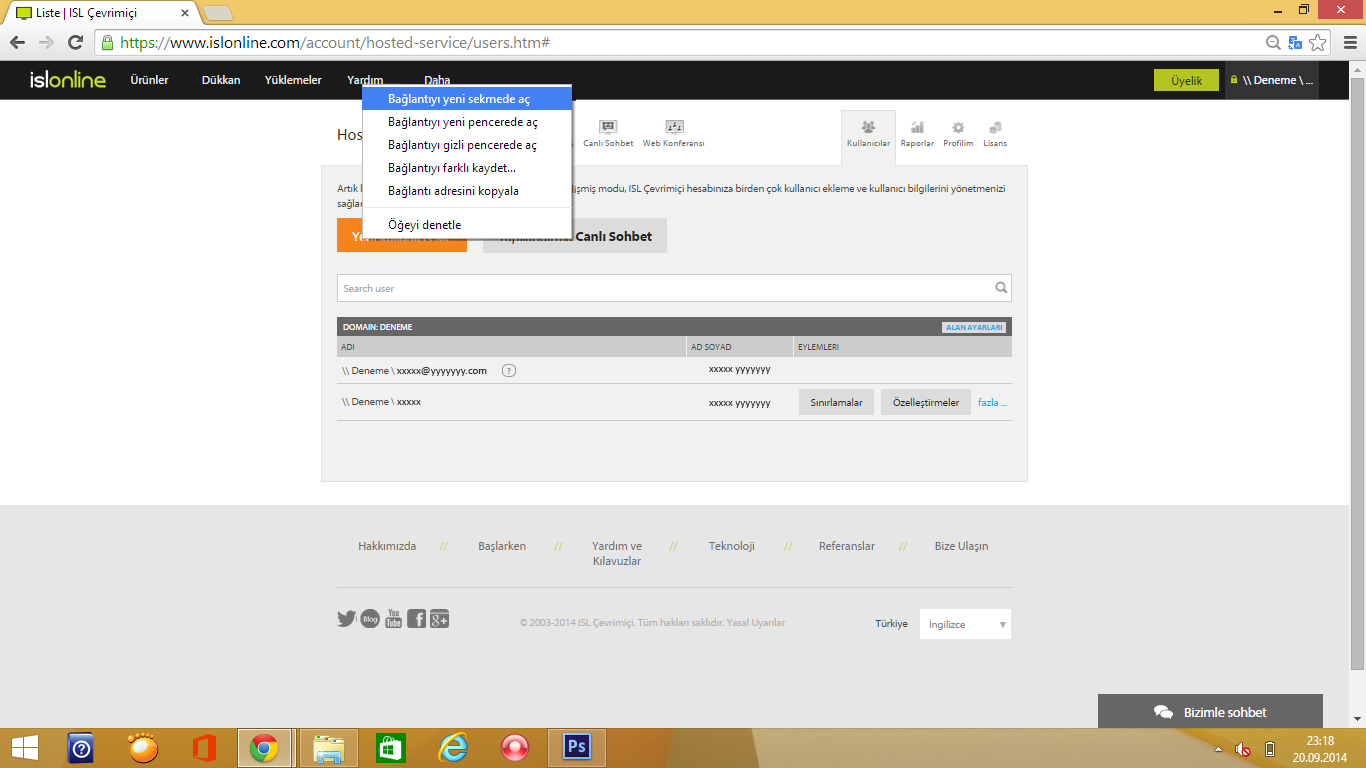
Task: Open the Raporlar tab
Action: [x=917, y=134]
